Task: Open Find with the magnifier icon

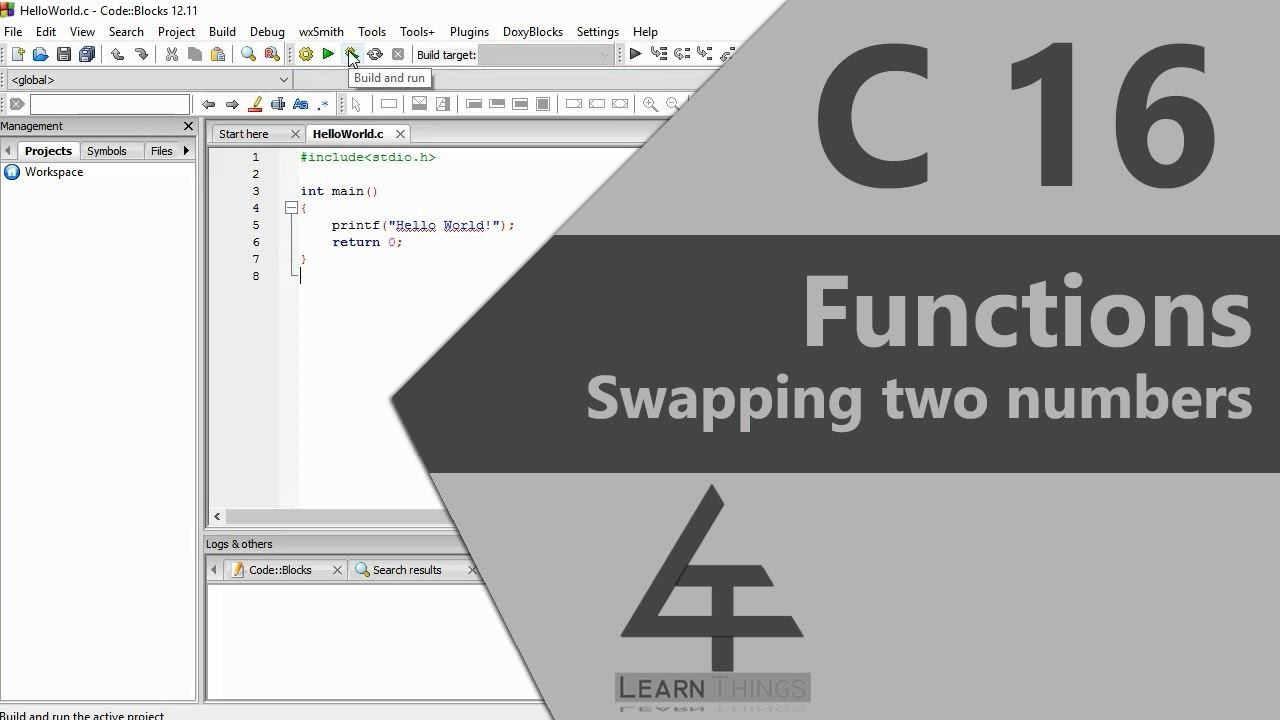Action: pyautogui.click(x=249, y=55)
